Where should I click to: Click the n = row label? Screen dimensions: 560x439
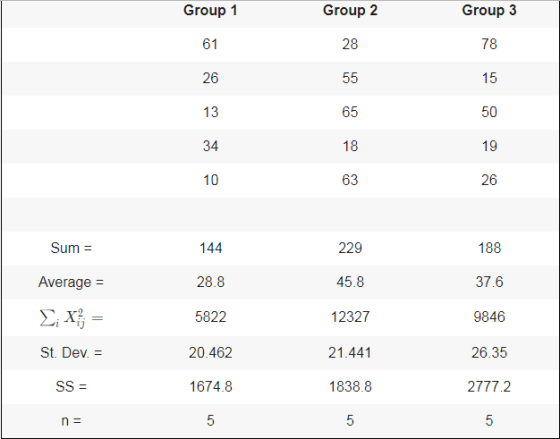[x=71, y=420]
